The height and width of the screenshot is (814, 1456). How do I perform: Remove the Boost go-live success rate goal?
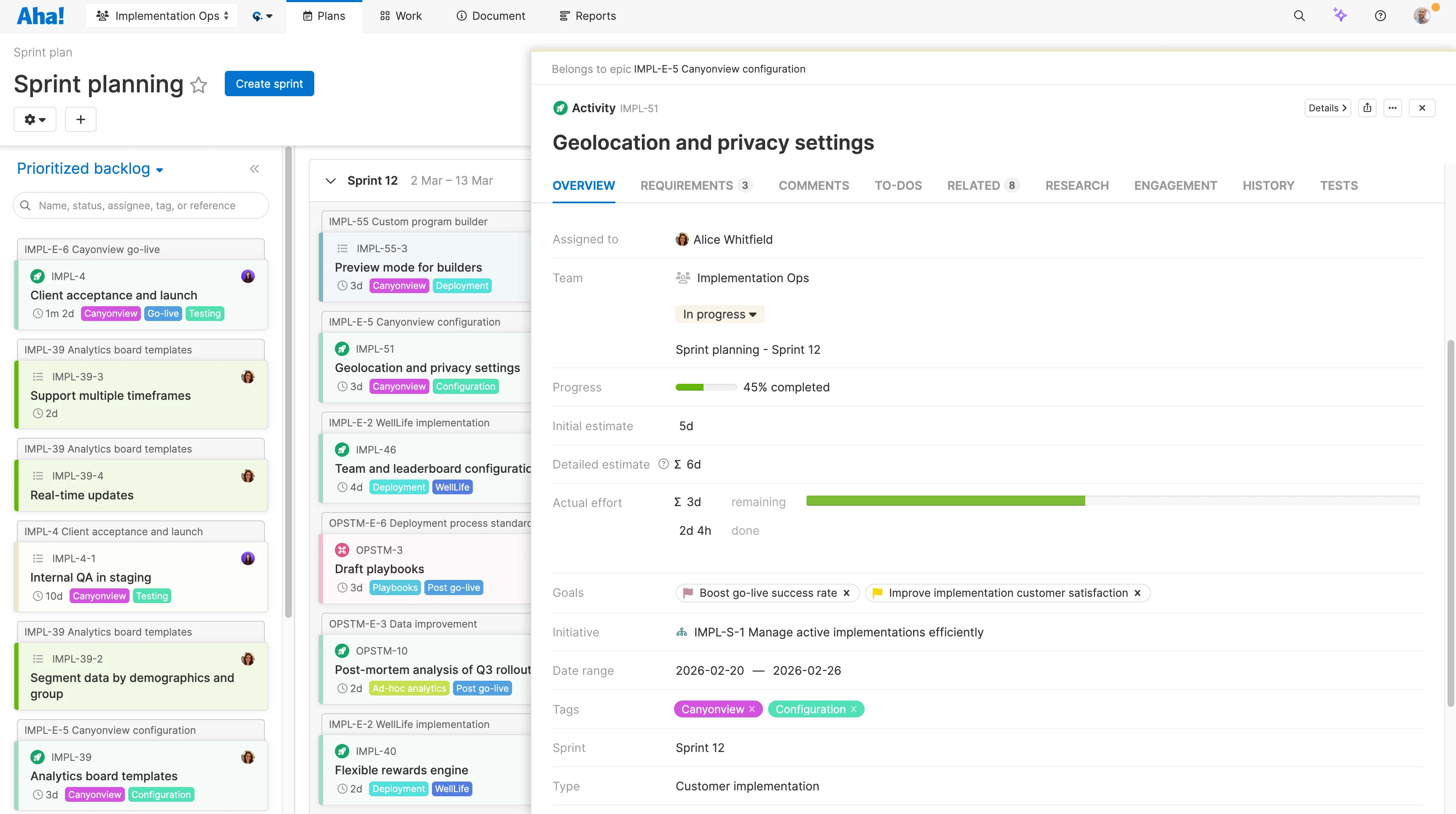(846, 593)
